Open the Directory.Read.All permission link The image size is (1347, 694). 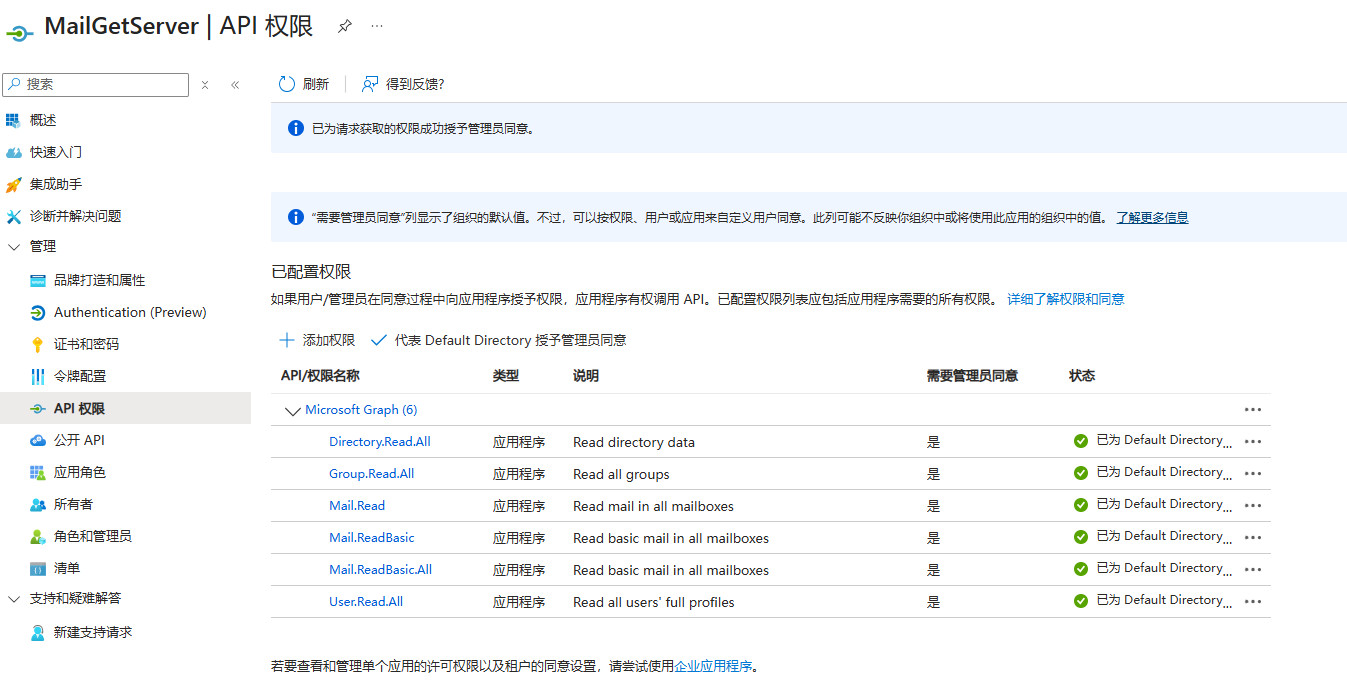click(380, 442)
